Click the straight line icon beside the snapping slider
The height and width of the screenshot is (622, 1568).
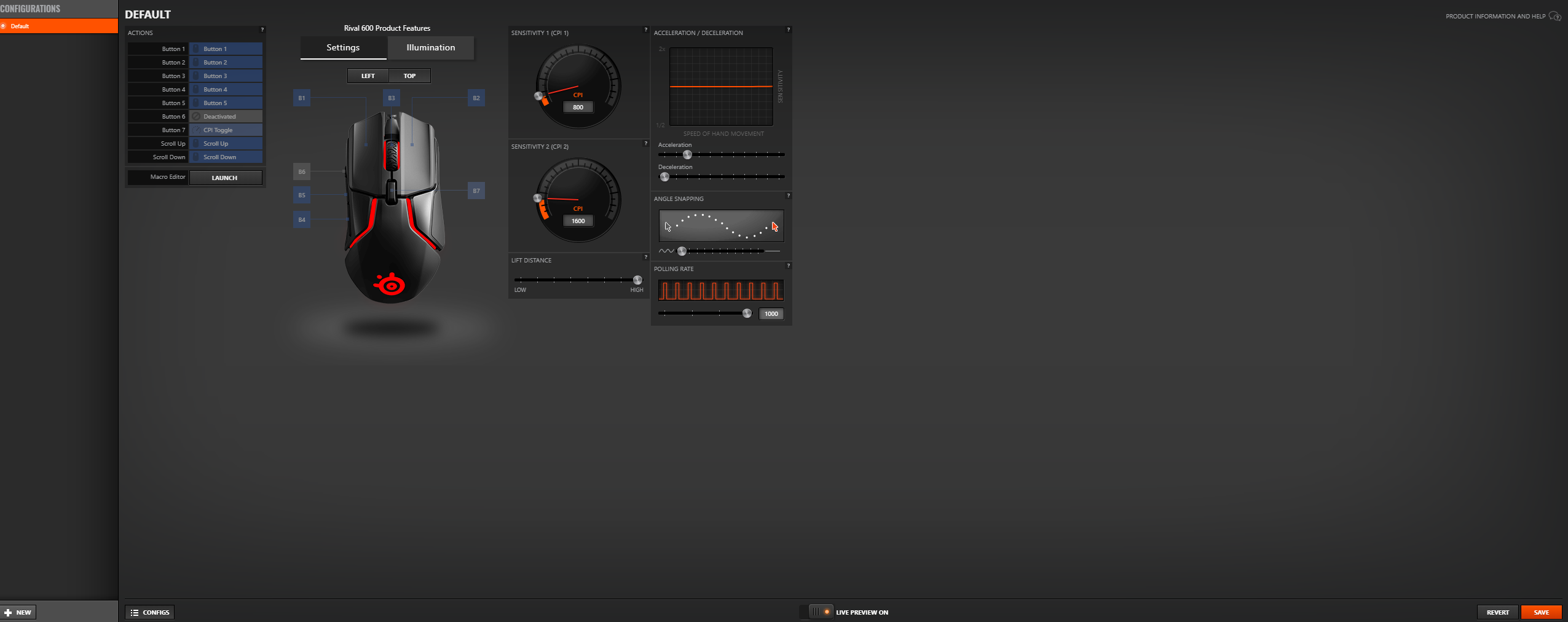click(773, 251)
